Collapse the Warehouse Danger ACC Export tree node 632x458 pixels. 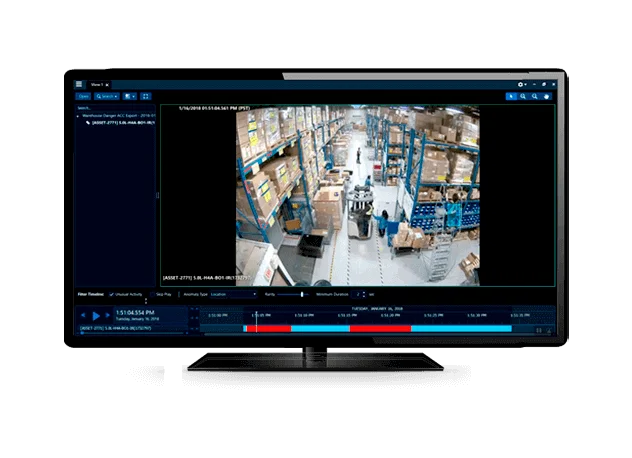pyautogui.click(x=79, y=115)
